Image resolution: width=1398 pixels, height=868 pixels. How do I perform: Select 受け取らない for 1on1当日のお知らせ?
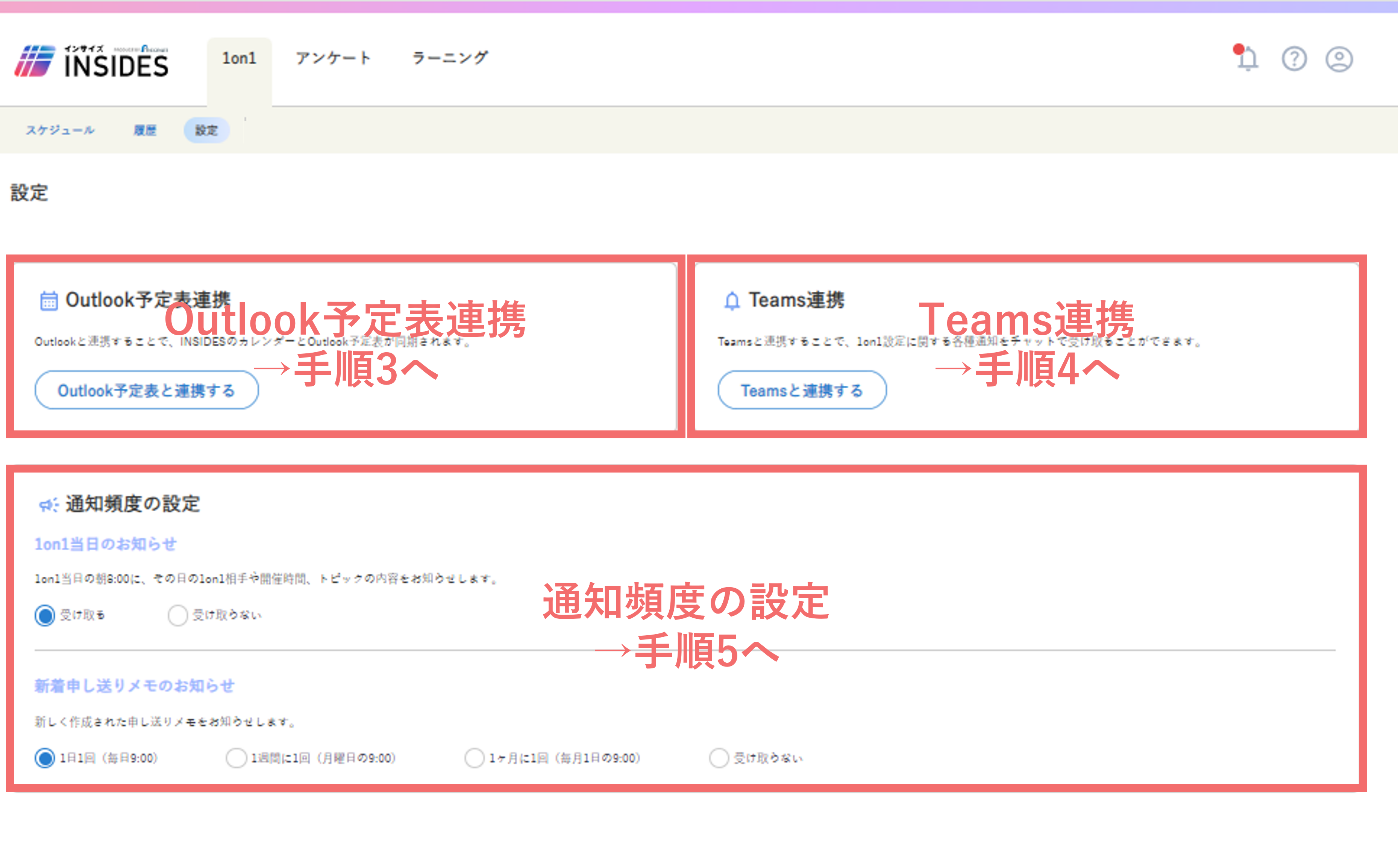(x=178, y=615)
